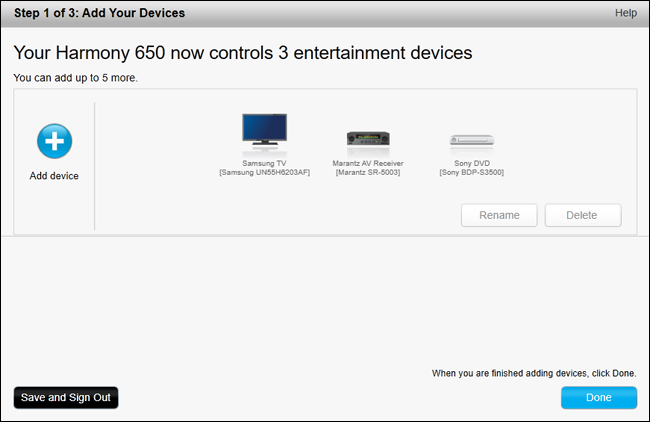Click the "Marantz AV Receiver" name label
This screenshot has height=422, width=650.
368,163
